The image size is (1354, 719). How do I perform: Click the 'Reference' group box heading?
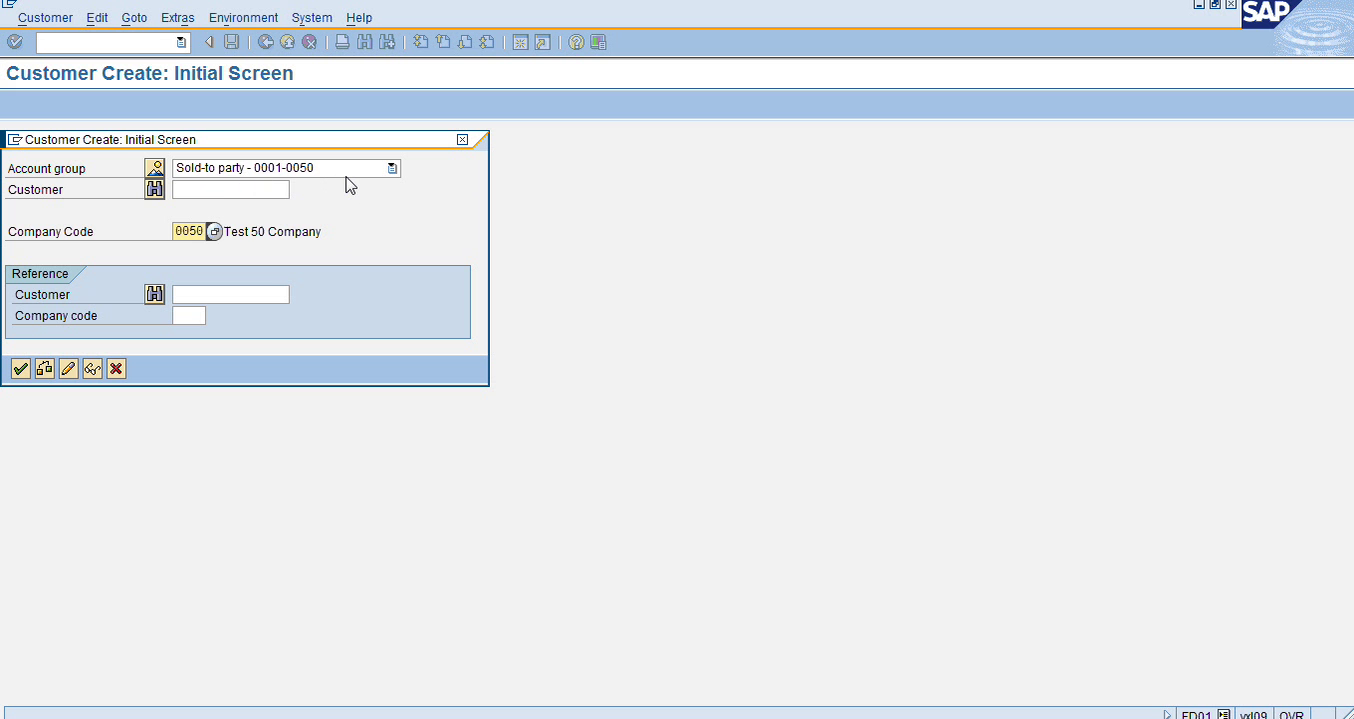pyautogui.click(x=40, y=274)
